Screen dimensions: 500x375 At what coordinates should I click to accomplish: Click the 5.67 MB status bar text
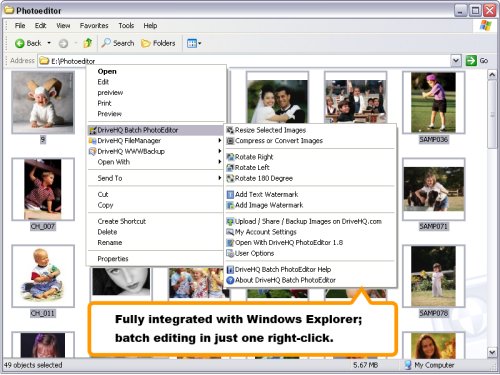click(x=366, y=365)
